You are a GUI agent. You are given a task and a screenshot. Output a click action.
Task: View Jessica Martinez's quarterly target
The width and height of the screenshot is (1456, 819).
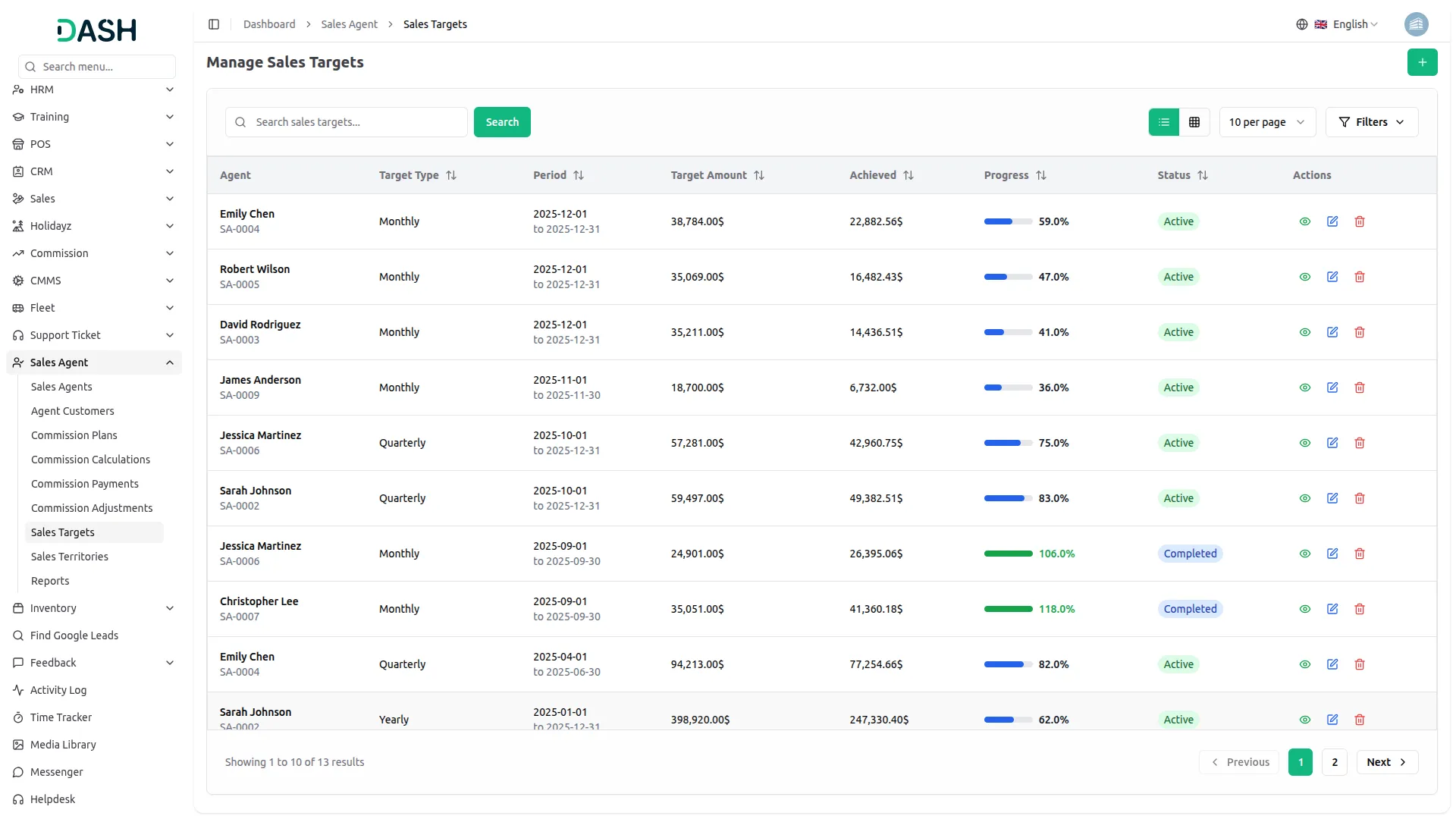tap(1304, 443)
